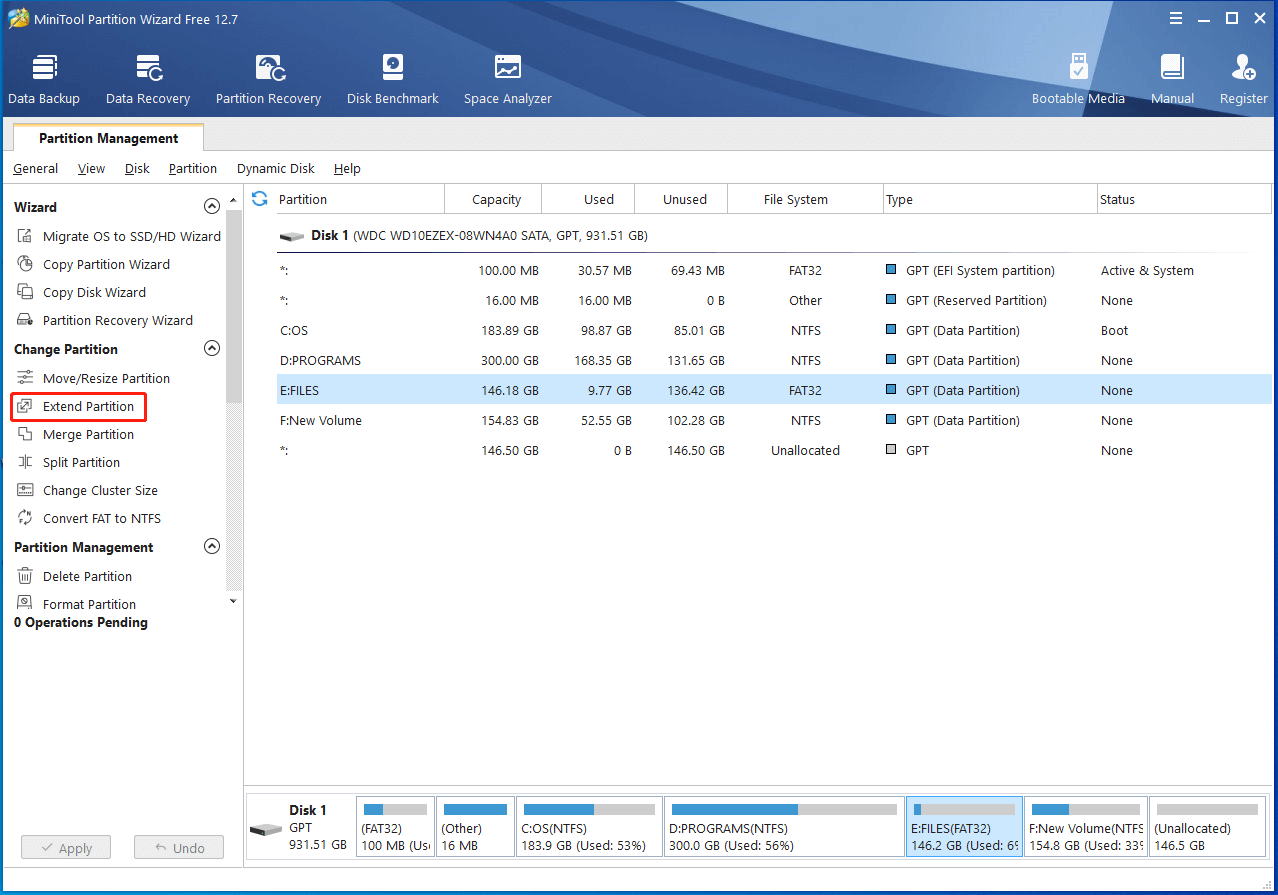Select Convert FAT to NTFS
The height and width of the screenshot is (895, 1278).
pyautogui.click(x=88, y=519)
